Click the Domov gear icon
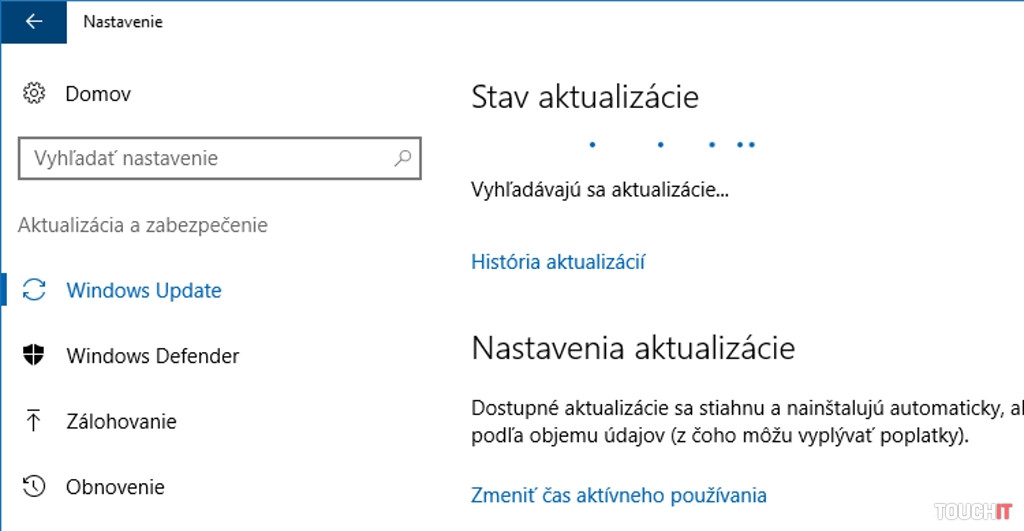The width and height of the screenshot is (1024, 531). point(34,94)
